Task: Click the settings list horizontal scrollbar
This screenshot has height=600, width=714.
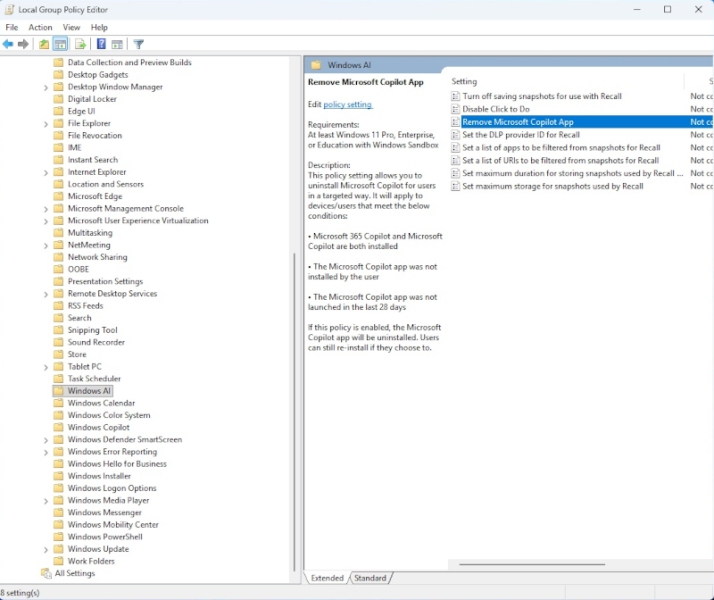Action: [532, 564]
